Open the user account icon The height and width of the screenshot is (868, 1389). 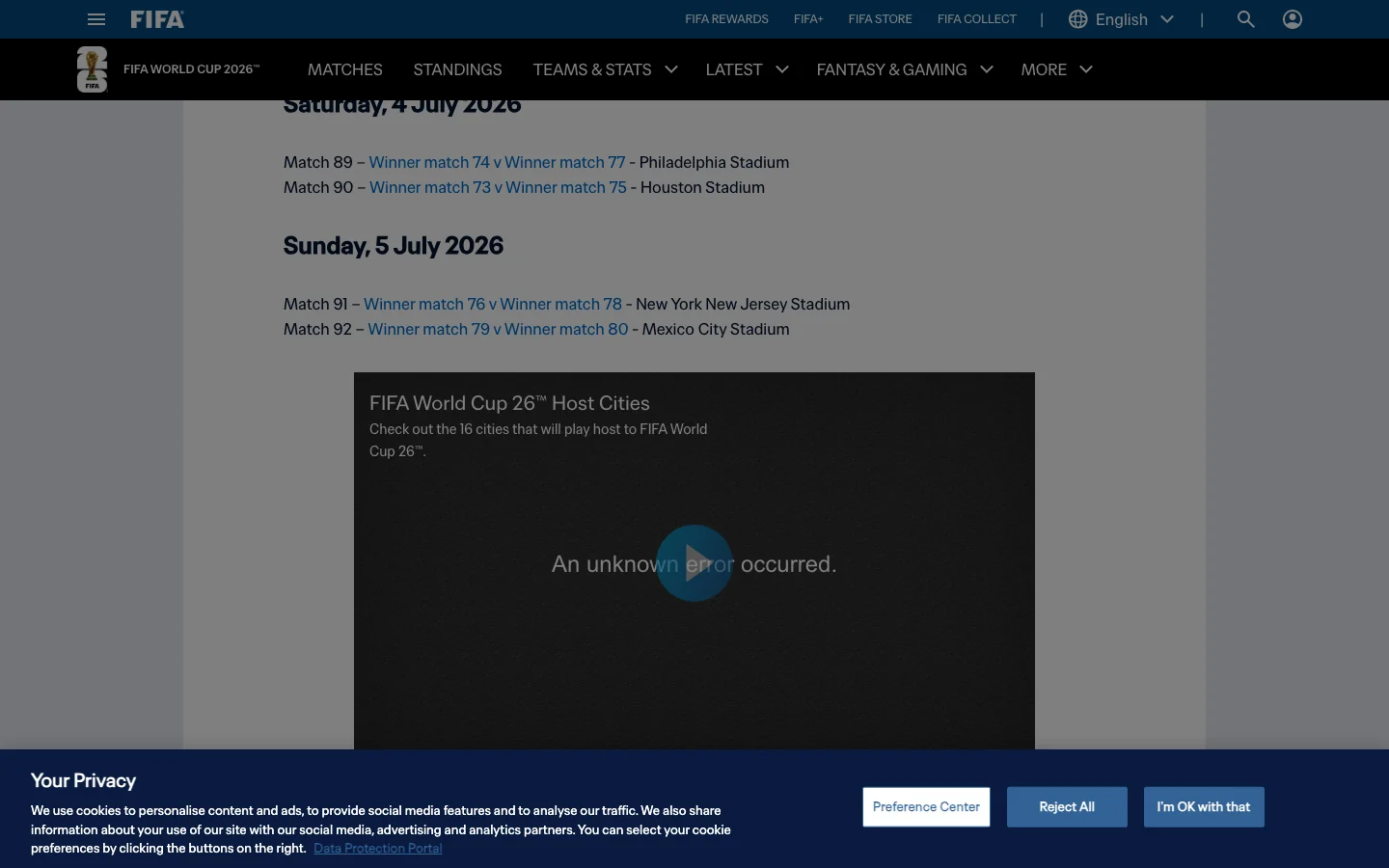1293,19
